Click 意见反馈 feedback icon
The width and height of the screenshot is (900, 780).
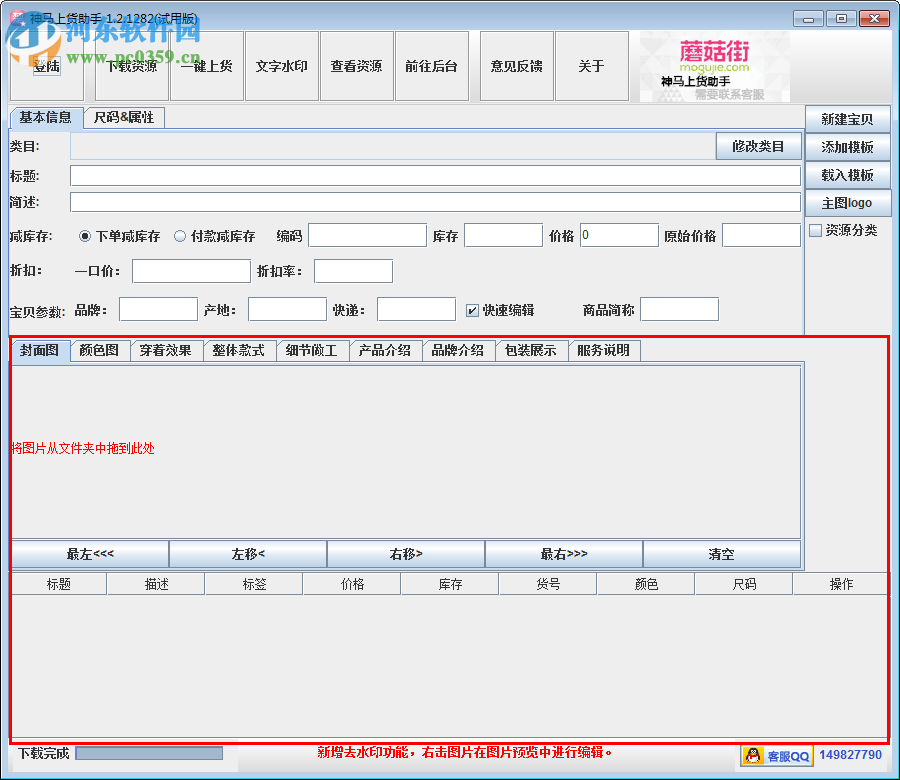(x=516, y=66)
